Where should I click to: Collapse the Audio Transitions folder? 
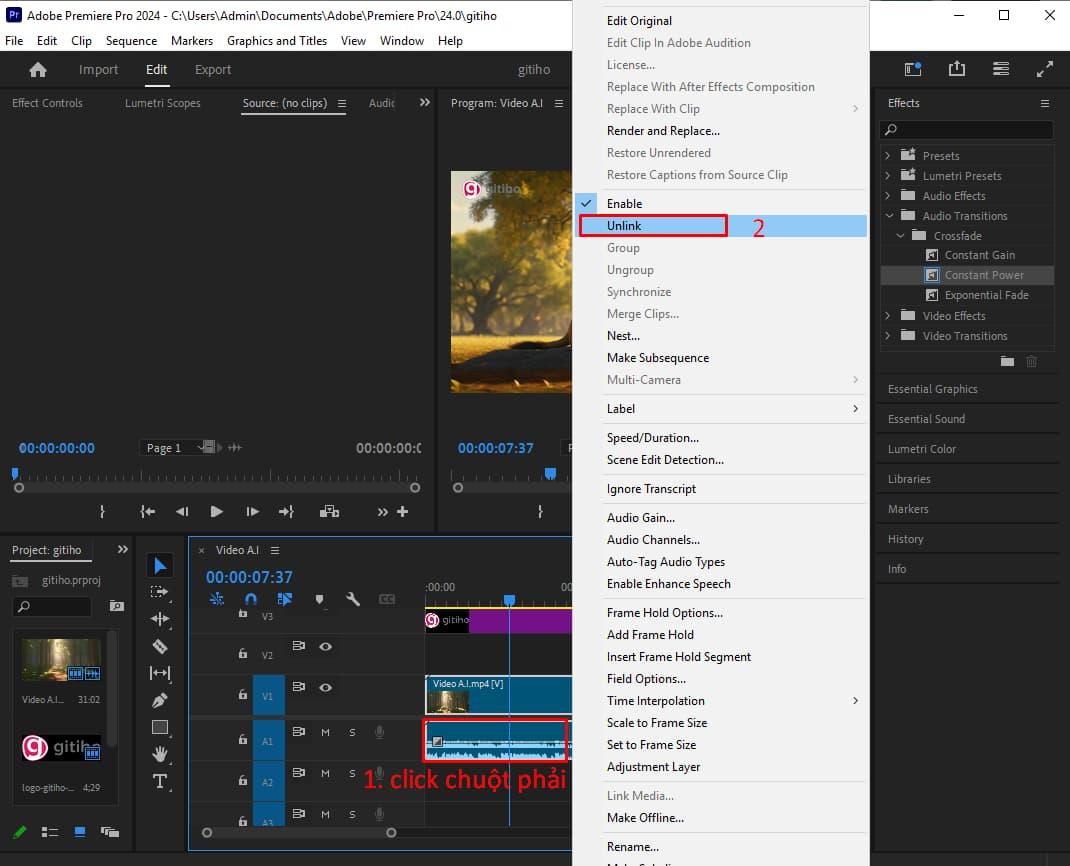point(888,216)
